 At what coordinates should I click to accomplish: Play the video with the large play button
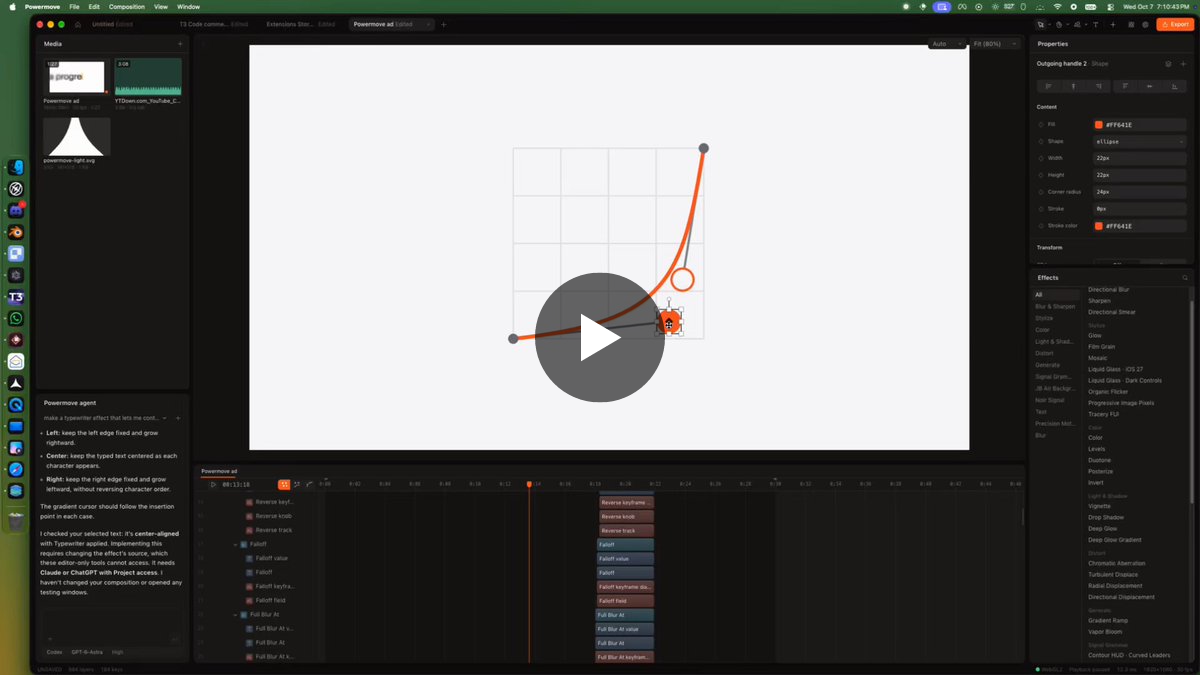(600, 337)
